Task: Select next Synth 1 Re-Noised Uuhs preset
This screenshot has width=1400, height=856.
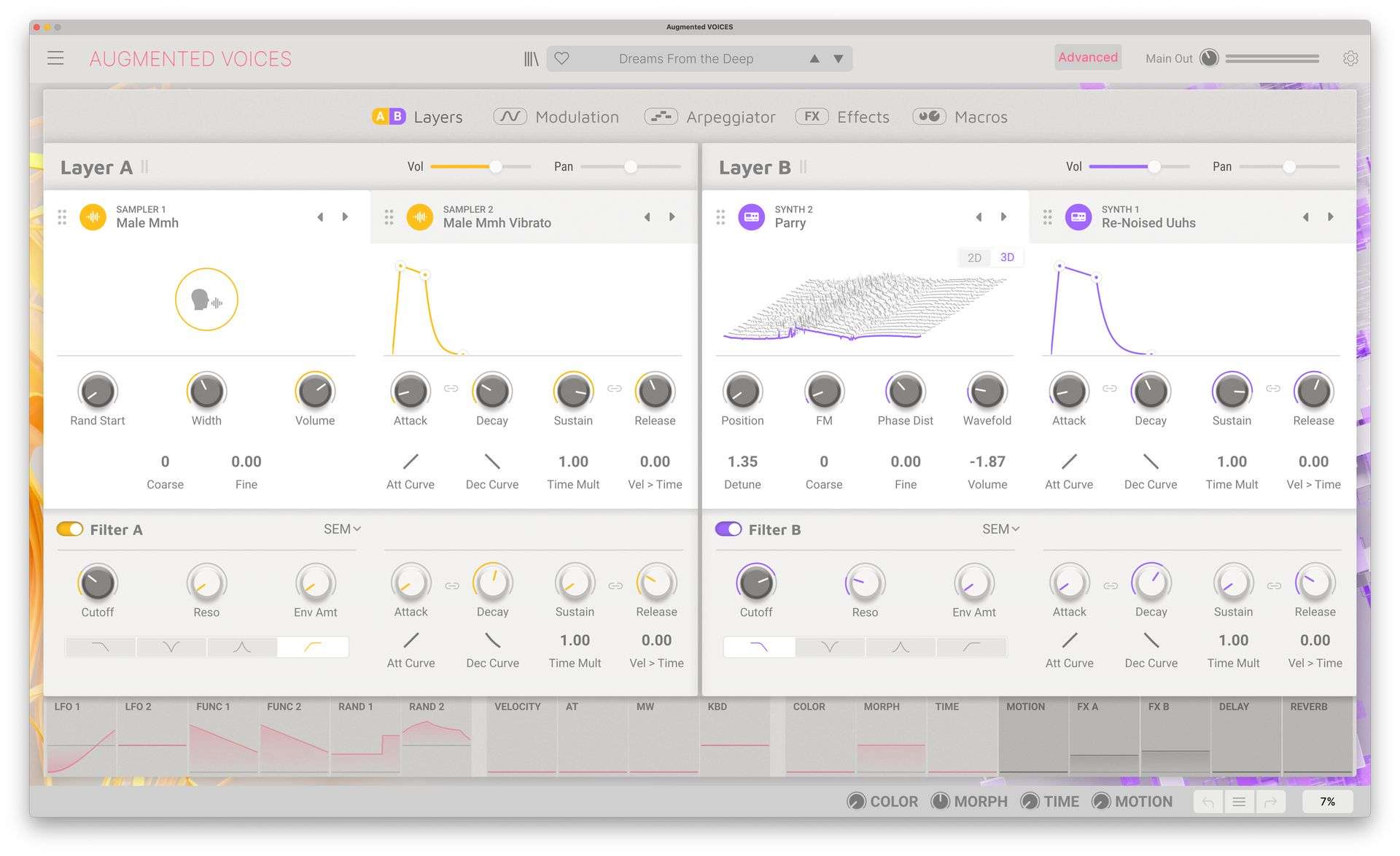Action: [x=1331, y=217]
